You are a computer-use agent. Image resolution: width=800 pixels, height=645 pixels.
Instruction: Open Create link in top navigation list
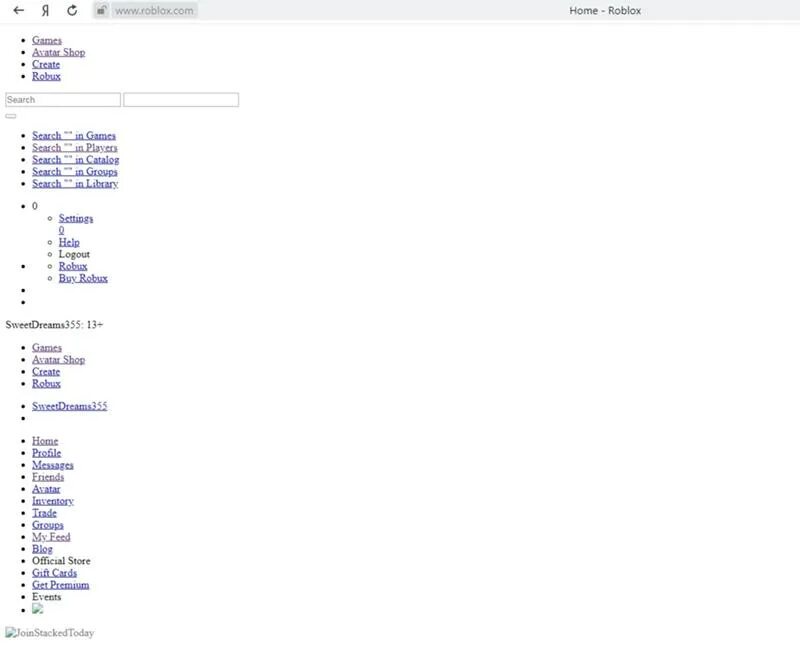(46, 64)
